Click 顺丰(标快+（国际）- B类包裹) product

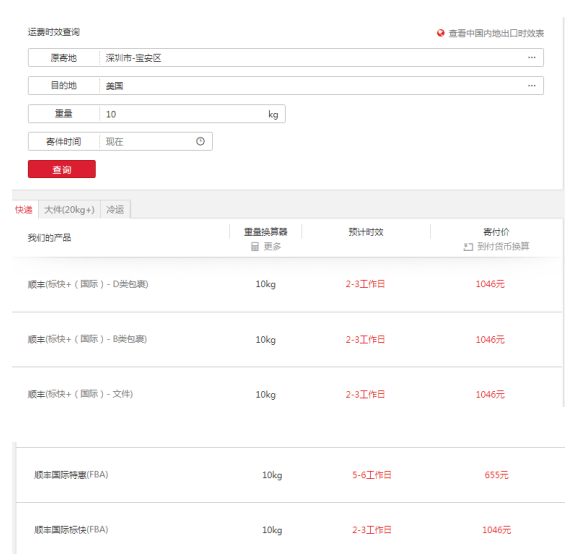pyautogui.click(x=87, y=339)
